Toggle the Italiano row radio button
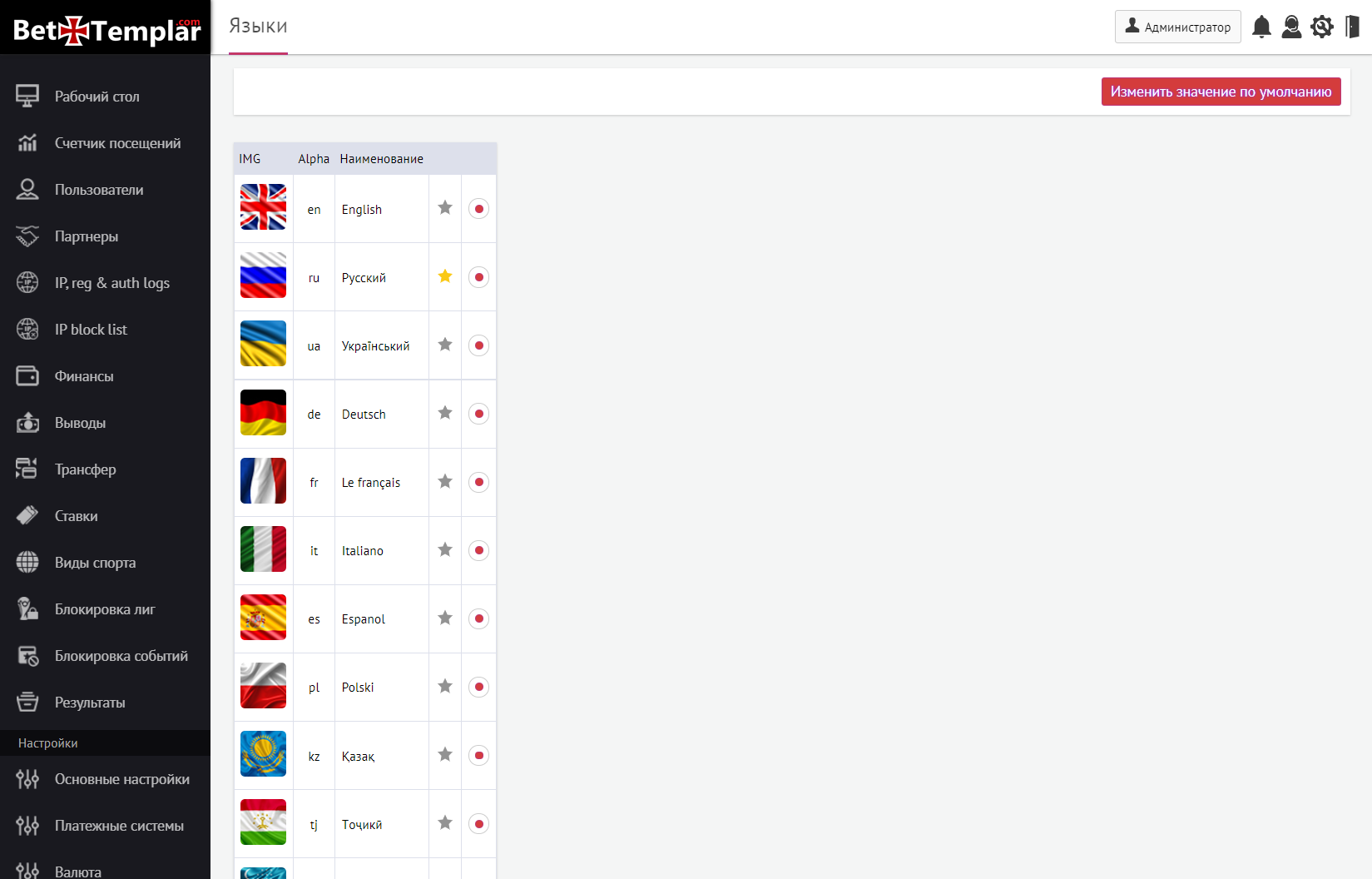Viewport: 1372px width, 879px height. click(478, 550)
